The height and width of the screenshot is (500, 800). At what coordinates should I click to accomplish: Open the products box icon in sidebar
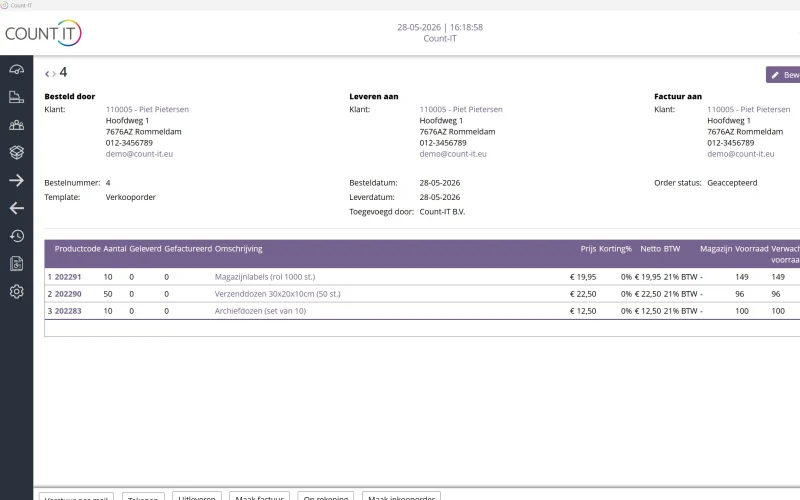[16, 152]
